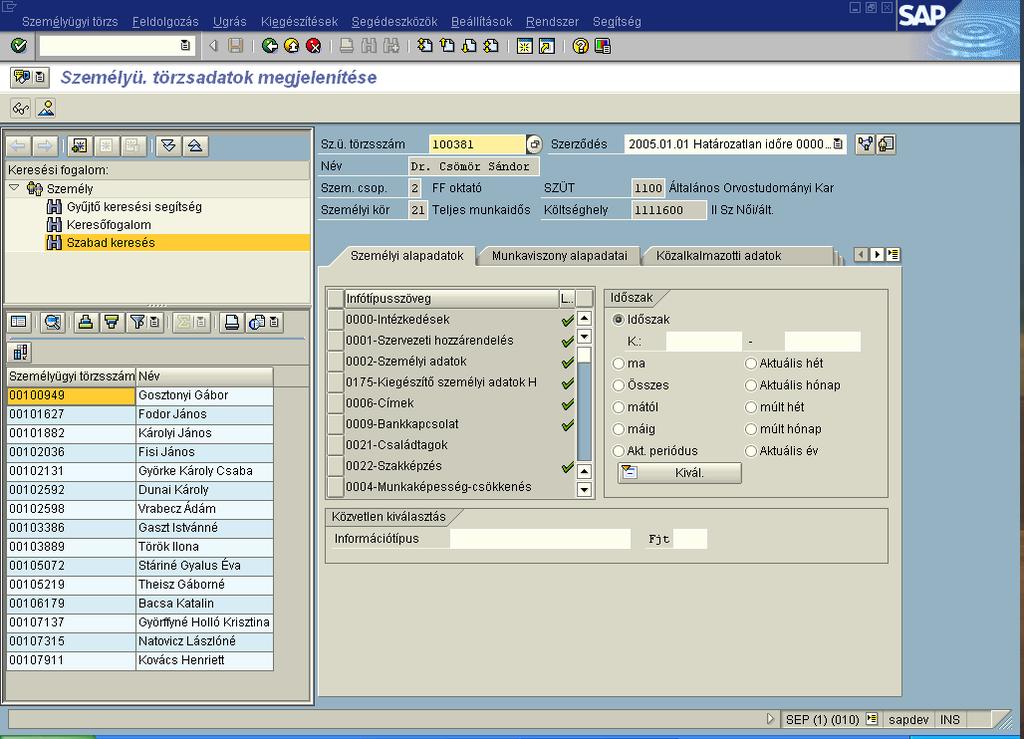
Task: Open the filter options dropdown arrow
Action: tap(154, 322)
